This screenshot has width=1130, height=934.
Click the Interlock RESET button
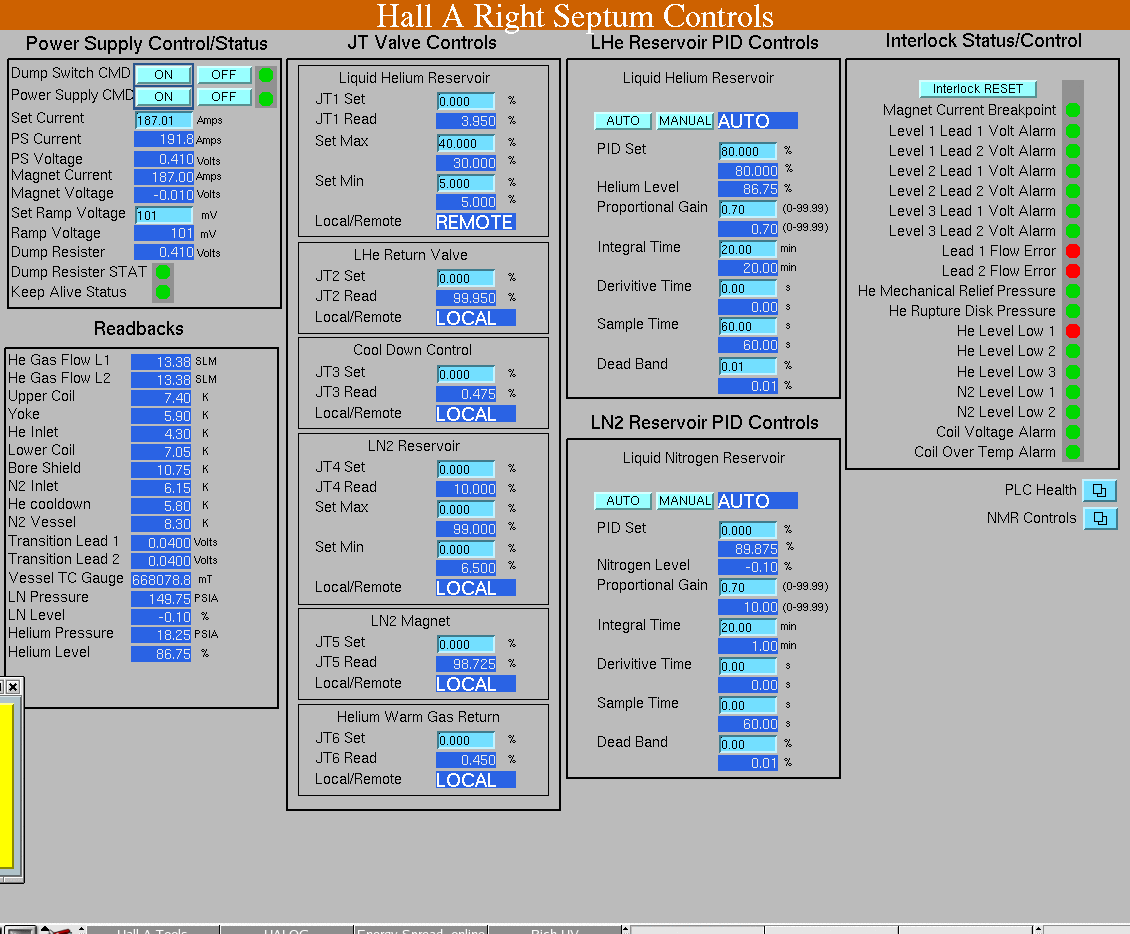pyautogui.click(x=977, y=89)
